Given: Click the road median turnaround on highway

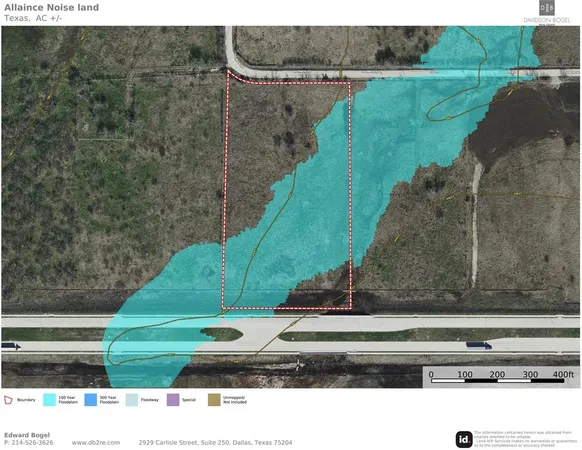Looking at the screenshot, I should tap(261, 334).
